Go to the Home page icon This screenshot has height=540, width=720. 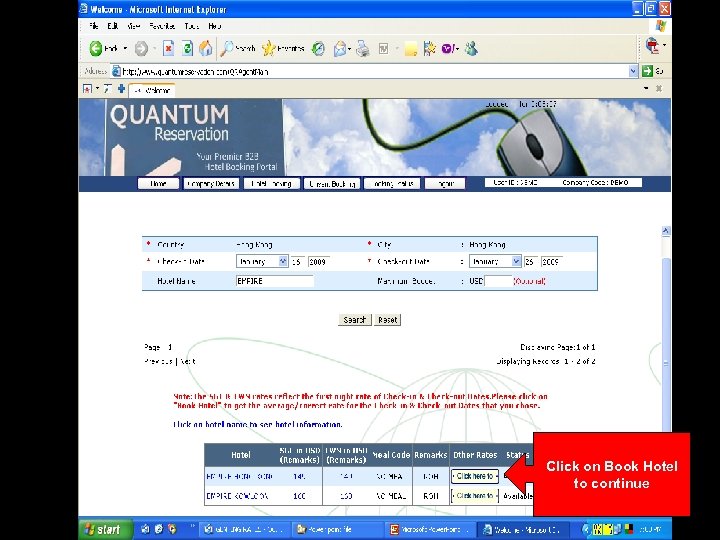coord(206,48)
